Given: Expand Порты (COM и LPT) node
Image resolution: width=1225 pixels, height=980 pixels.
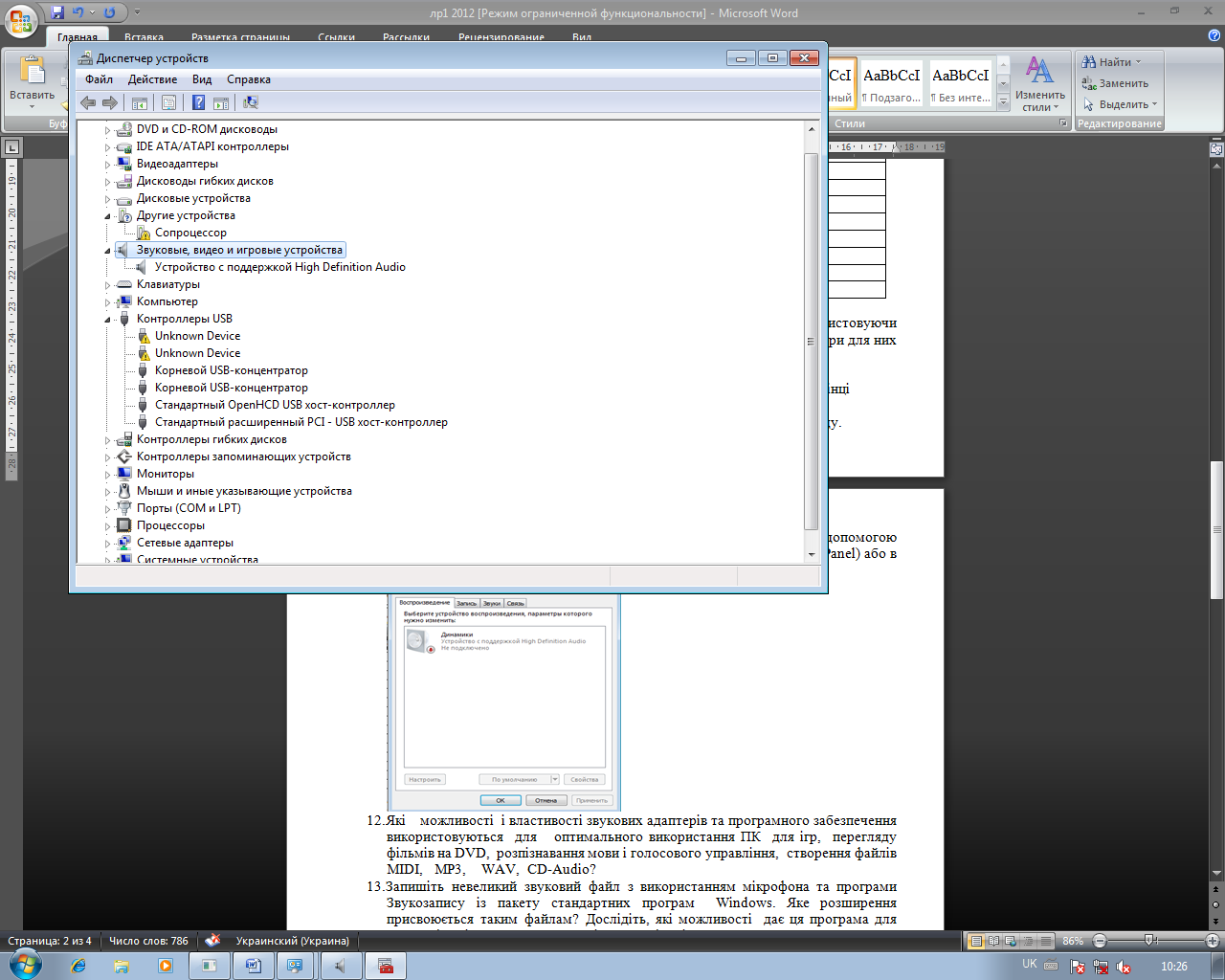Looking at the screenshot, I should click(108, 509).
